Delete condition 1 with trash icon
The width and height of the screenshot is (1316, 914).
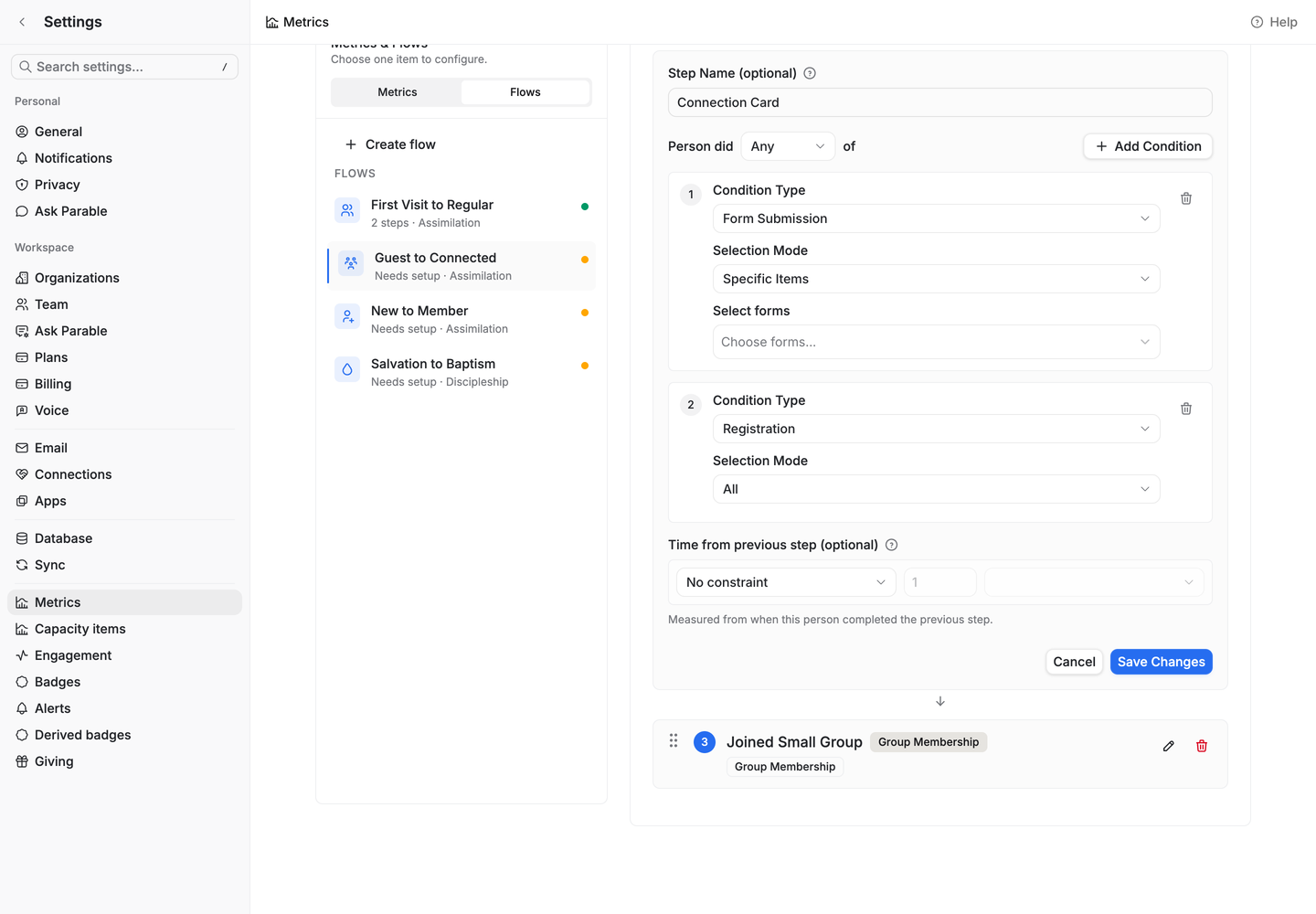(x=1186, y=198)
